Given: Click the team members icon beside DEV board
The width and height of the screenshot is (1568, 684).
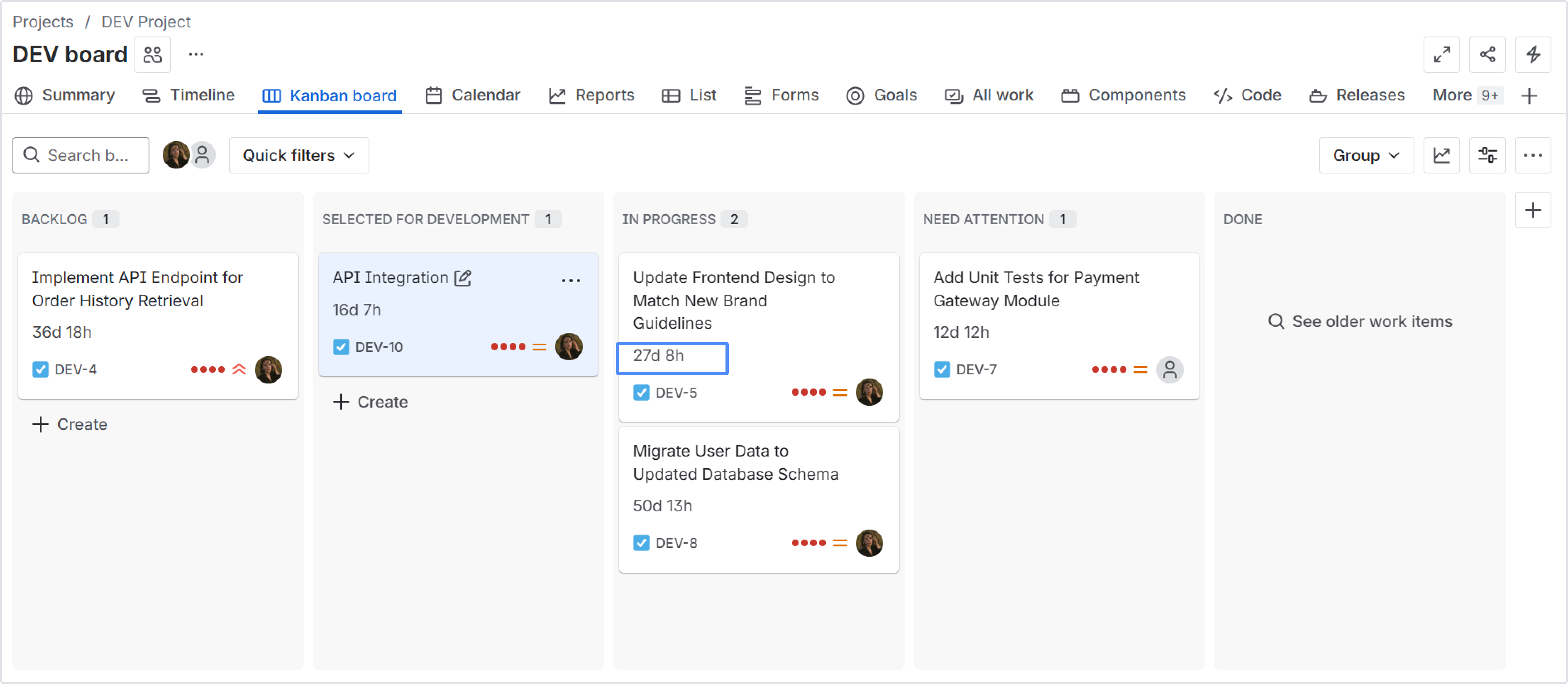Looking at the screenshot, I should click(x=152, y=55).
